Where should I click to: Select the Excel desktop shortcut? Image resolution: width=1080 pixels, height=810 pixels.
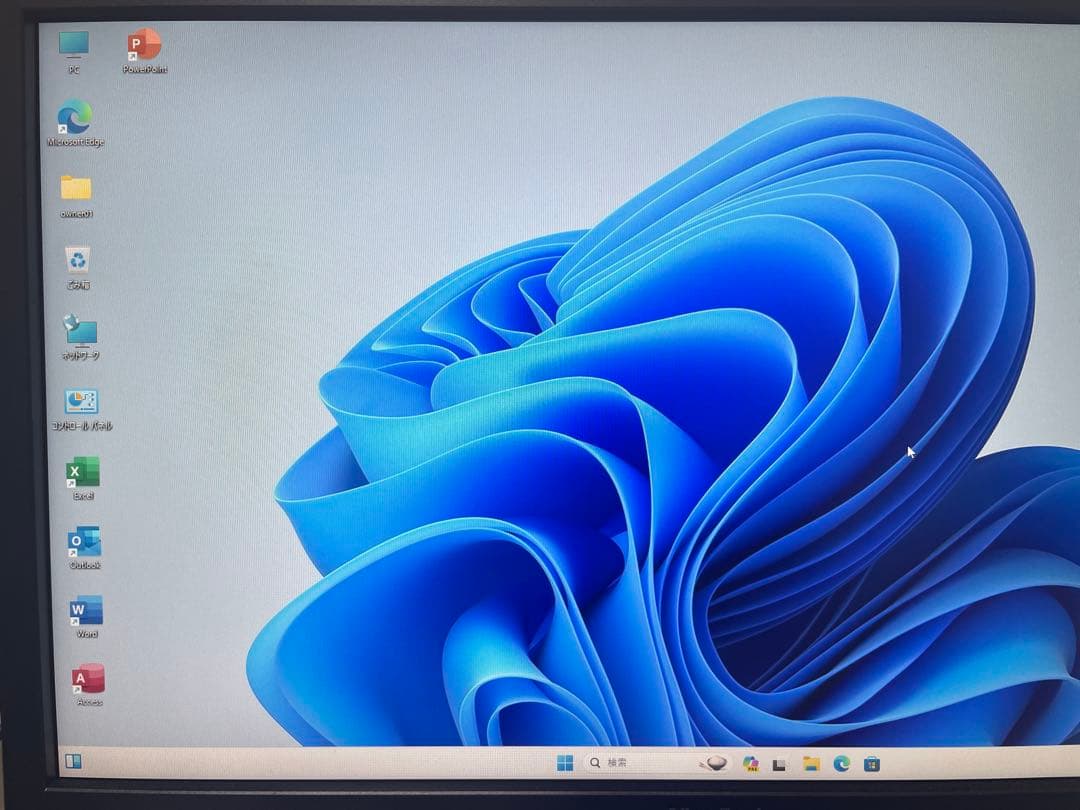click(83, 472)
